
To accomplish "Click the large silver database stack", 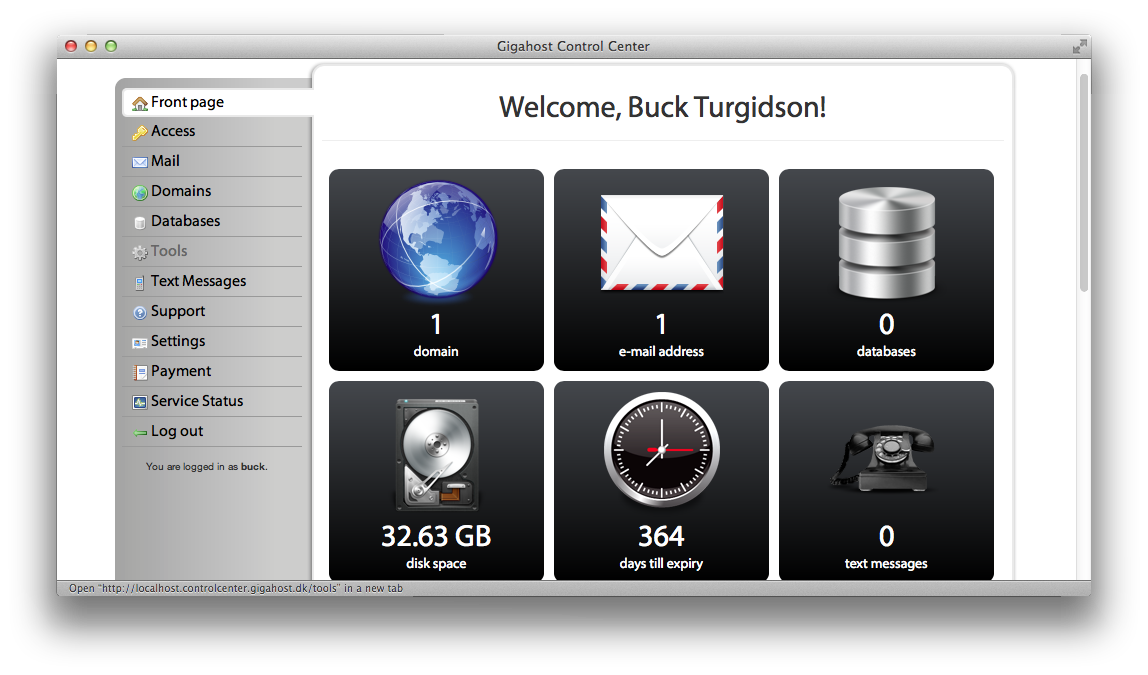I will coord(887,242).
